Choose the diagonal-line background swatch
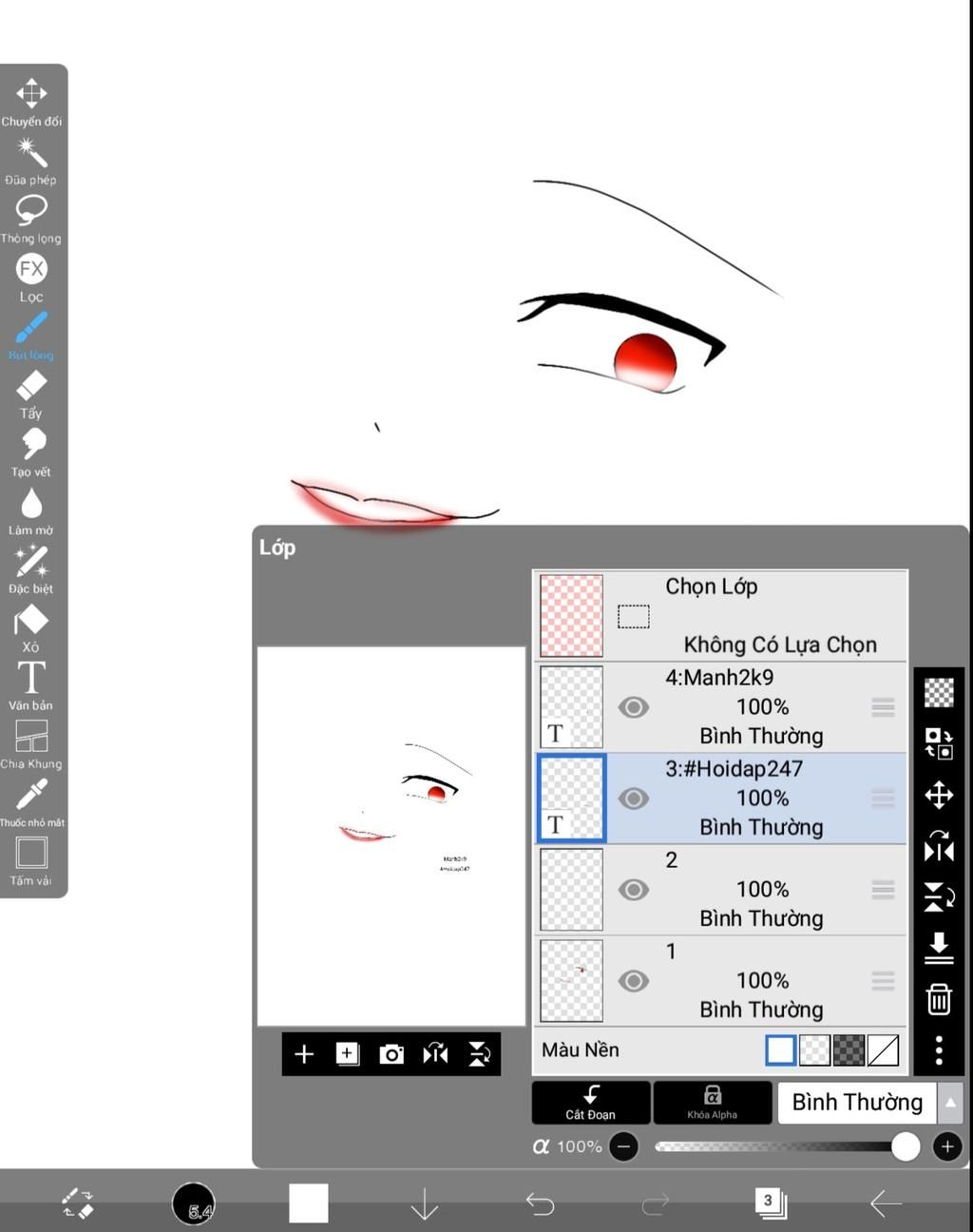Image resolution: width=973 pixels, height=1232 pixels. [x=883, y=1050]
